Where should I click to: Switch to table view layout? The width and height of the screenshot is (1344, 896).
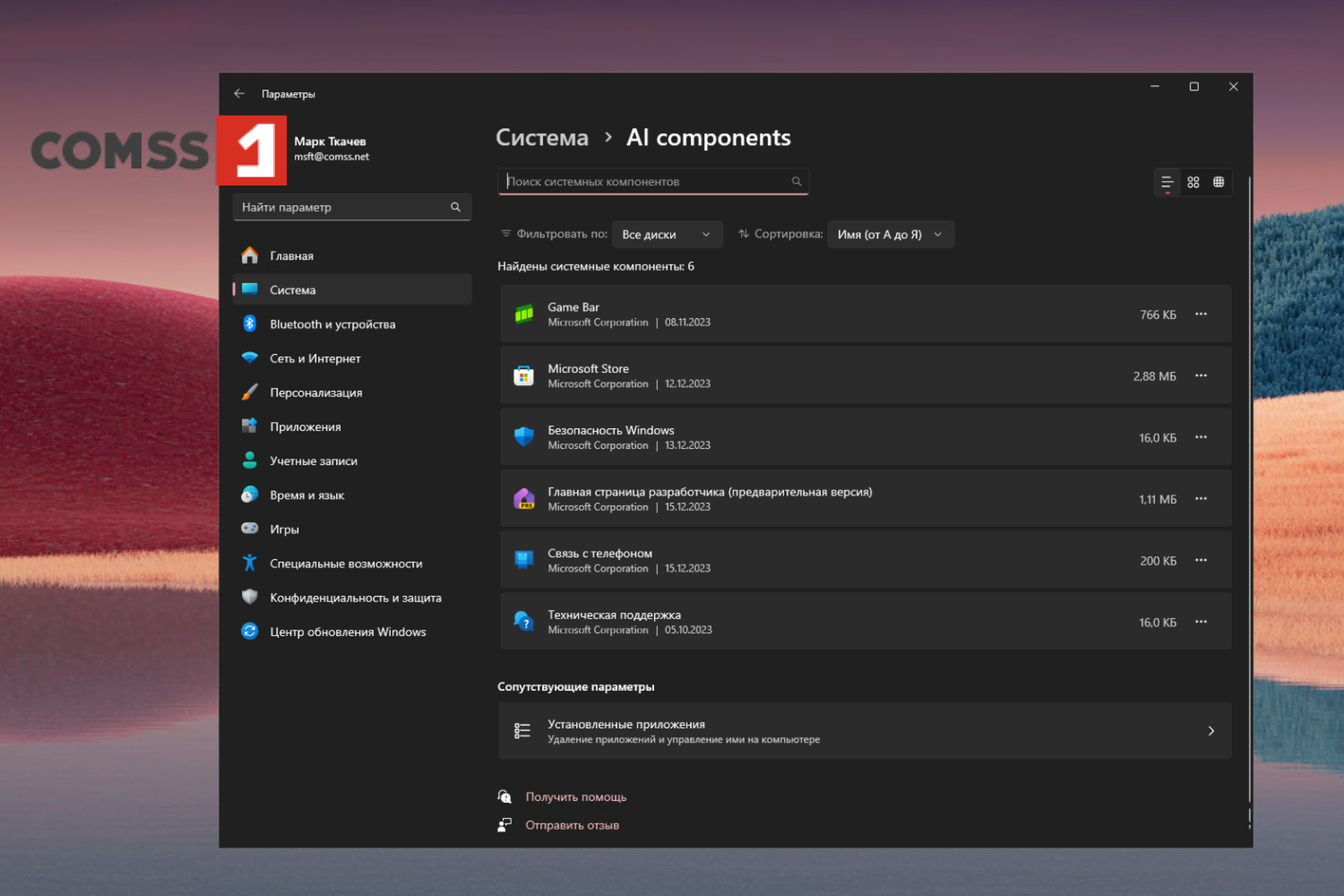tap(1219, 182)
